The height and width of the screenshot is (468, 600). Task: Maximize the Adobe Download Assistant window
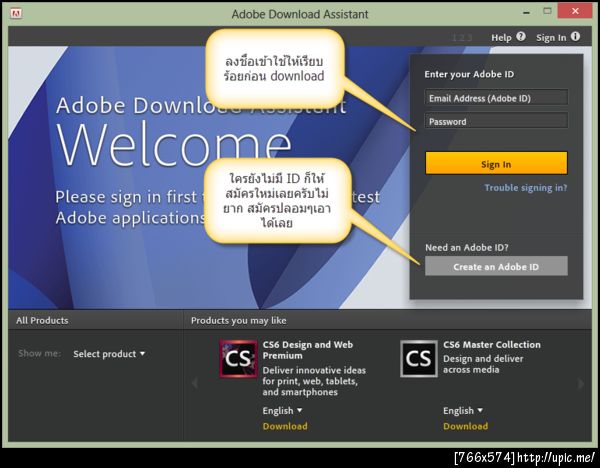[x=548, y=11]
